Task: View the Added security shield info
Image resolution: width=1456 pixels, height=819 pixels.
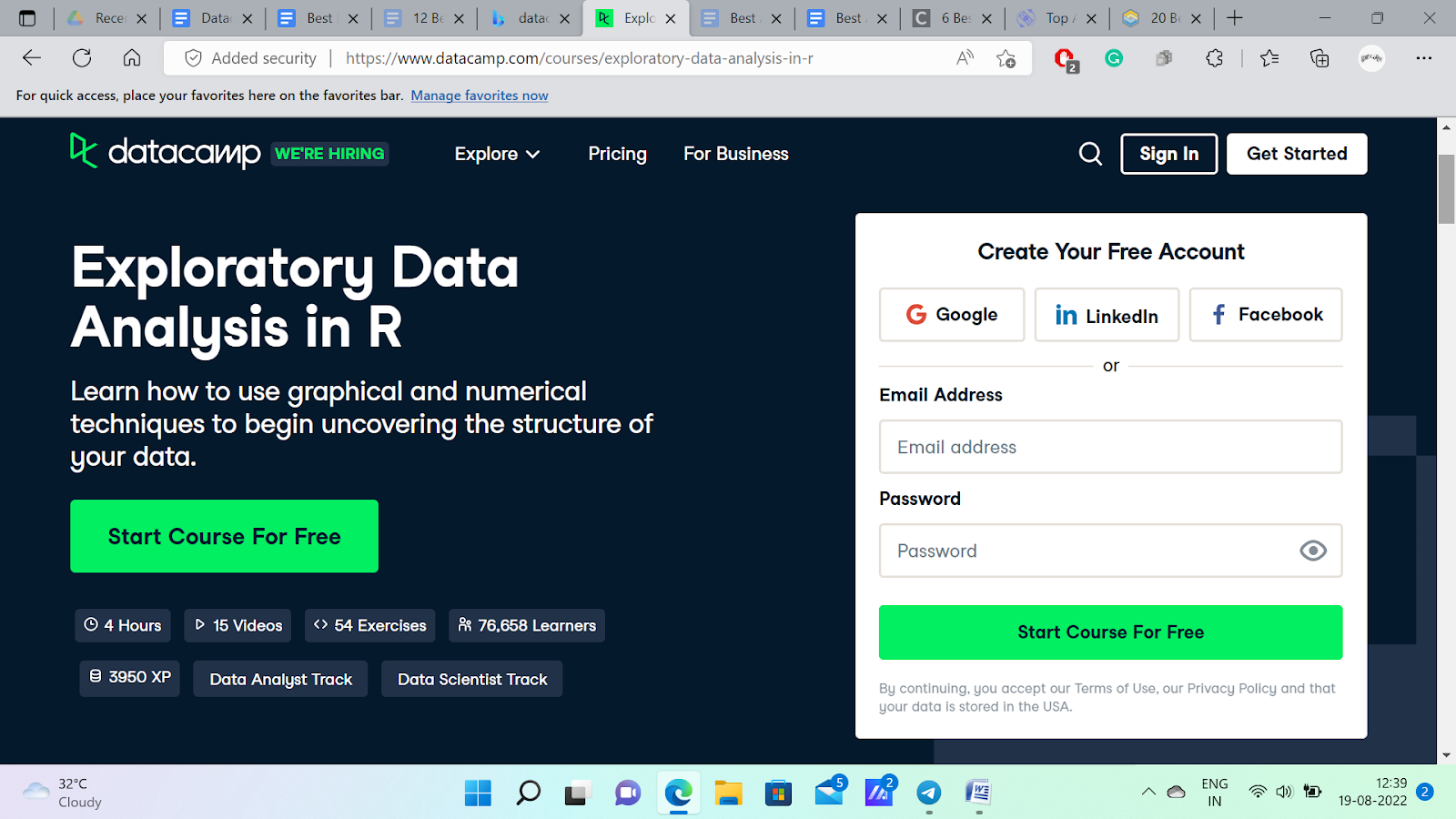Action: (x=250, y=58)
